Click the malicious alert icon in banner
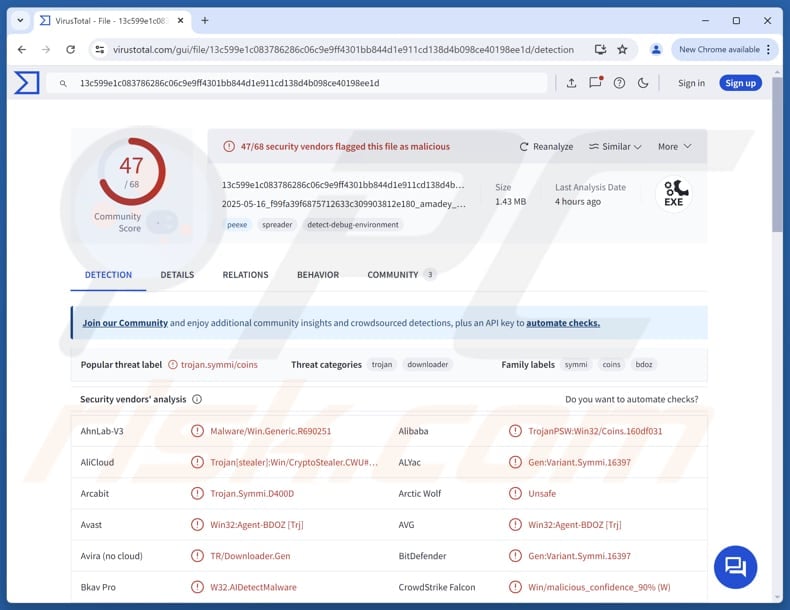790x610 pixels. click(x=229, y=147)
